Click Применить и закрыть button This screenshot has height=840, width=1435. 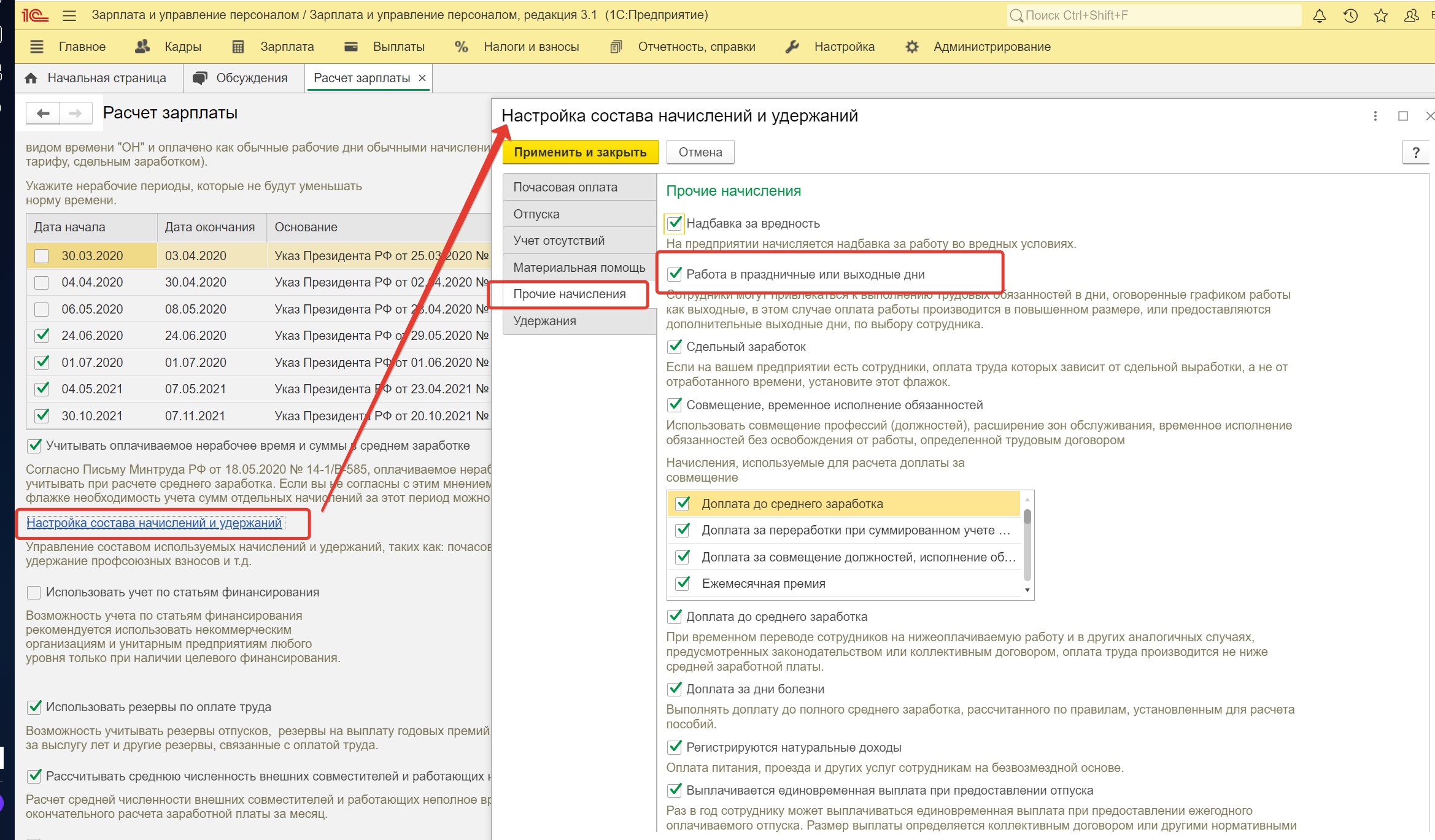[580, 152]
